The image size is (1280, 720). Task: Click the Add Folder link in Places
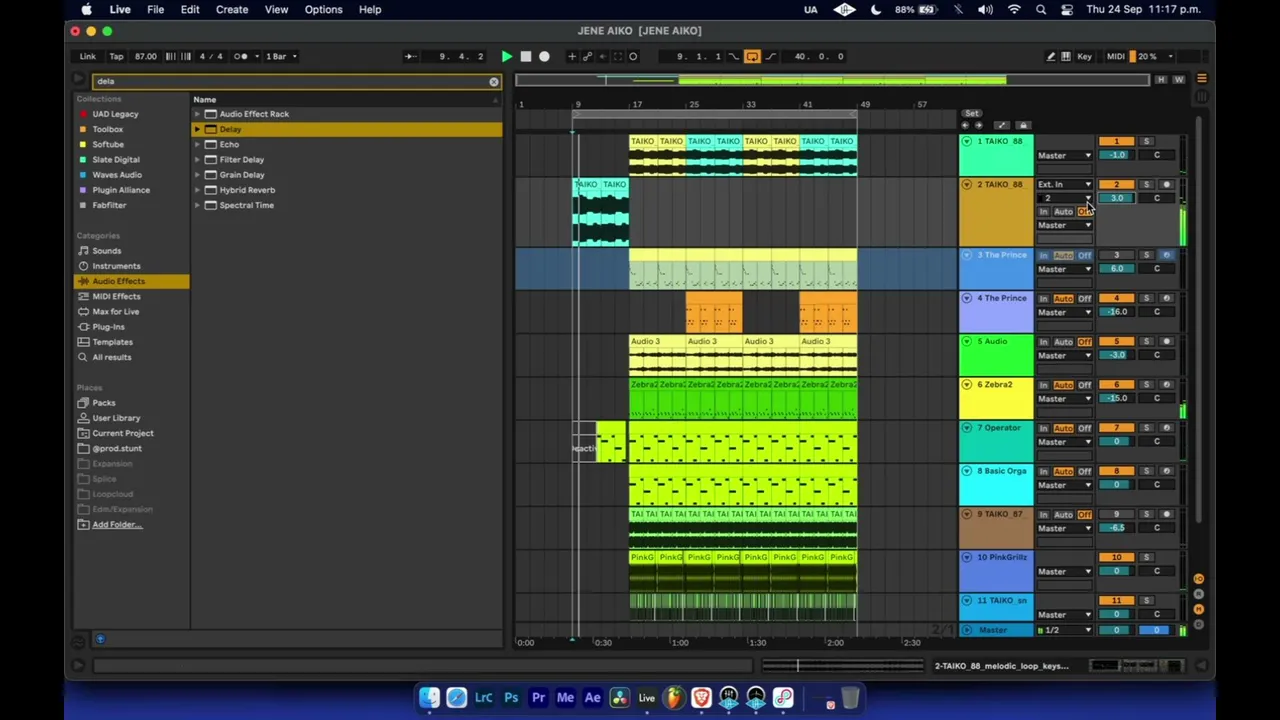(x=117, y=524)
